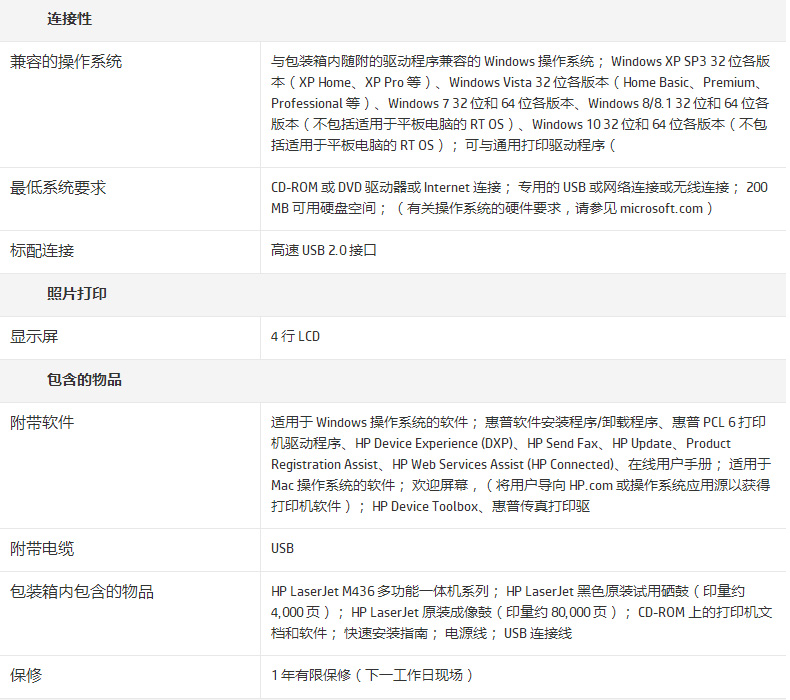Select the 最低系统要求 row label
The image size is (790, 700).
click(58, 188)
